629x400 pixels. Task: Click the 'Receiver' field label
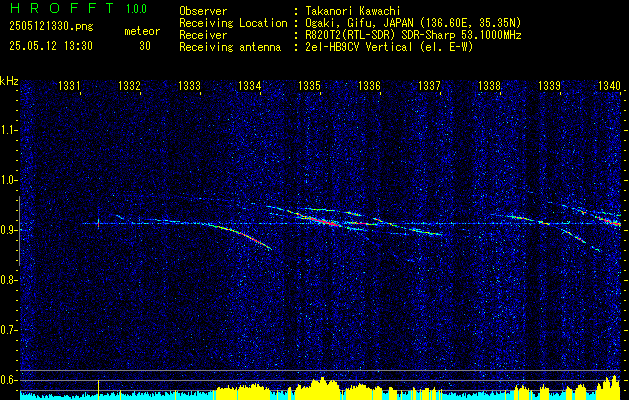coord(203,35)
